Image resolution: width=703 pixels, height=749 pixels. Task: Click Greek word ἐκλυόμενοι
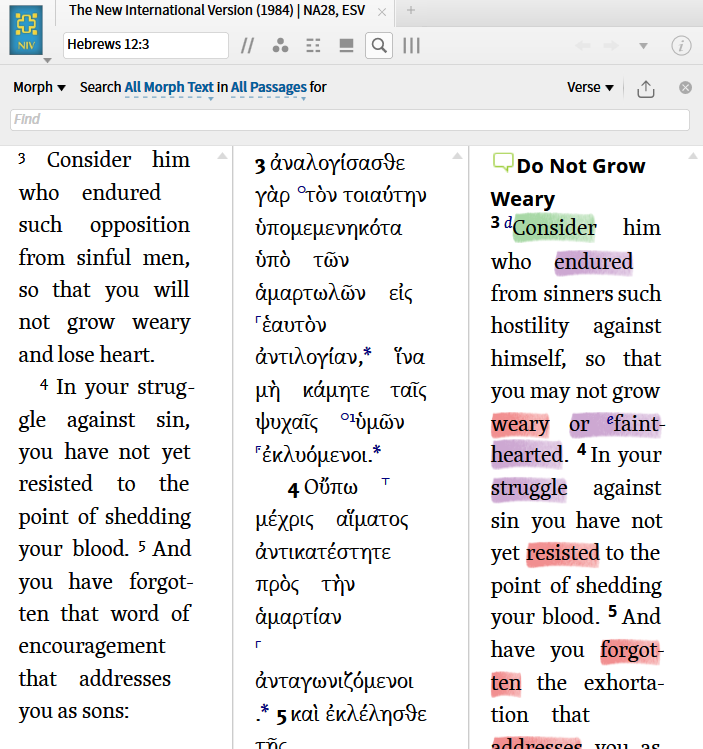[x=317, y=455]
